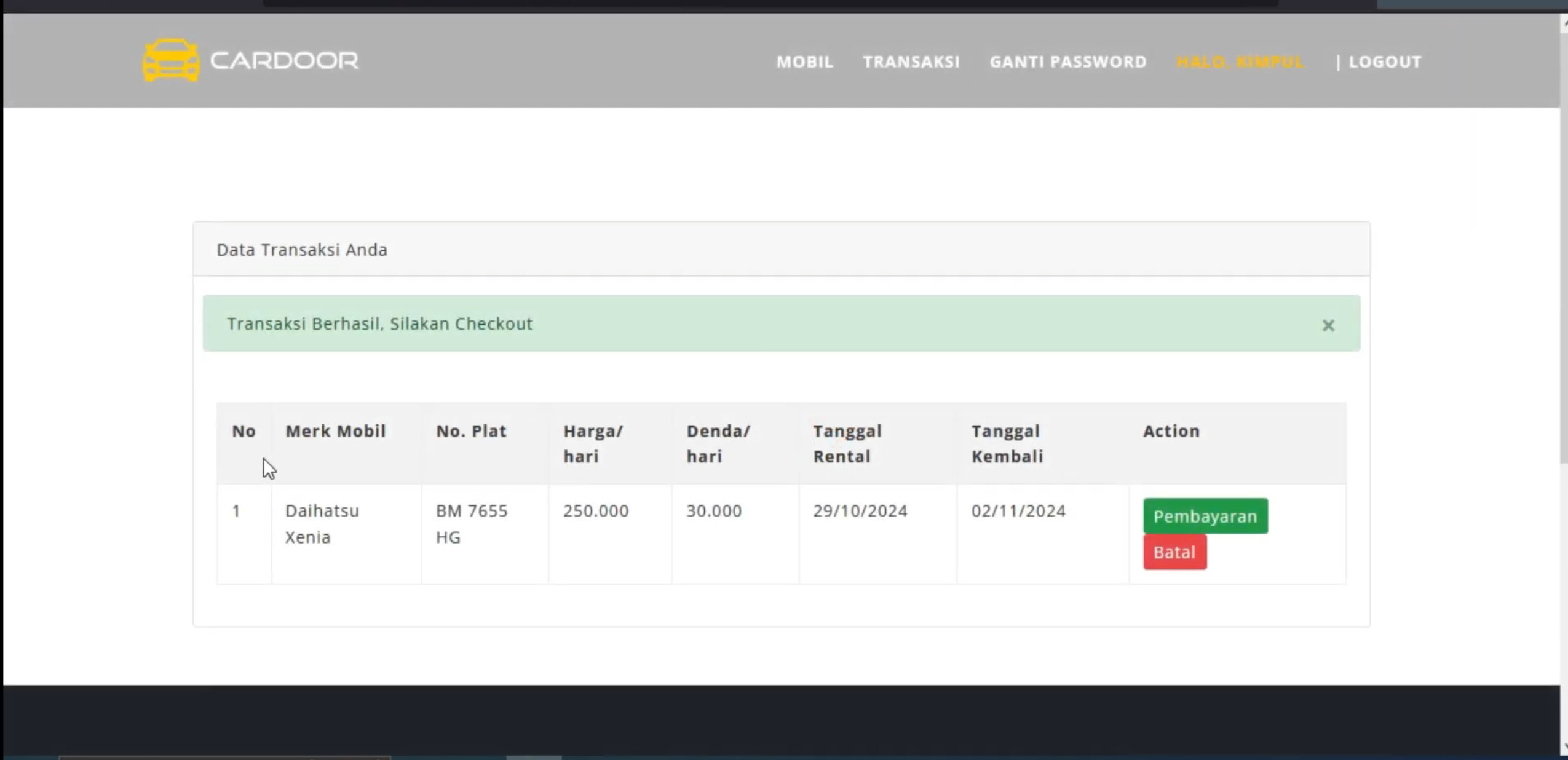Open the MOBIL menu item
The image size is (1568, 760).
point(805,61)
